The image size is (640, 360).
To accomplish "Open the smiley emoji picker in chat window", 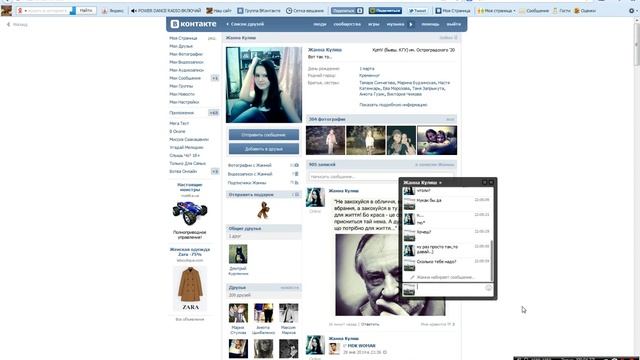I will (488, 288).
